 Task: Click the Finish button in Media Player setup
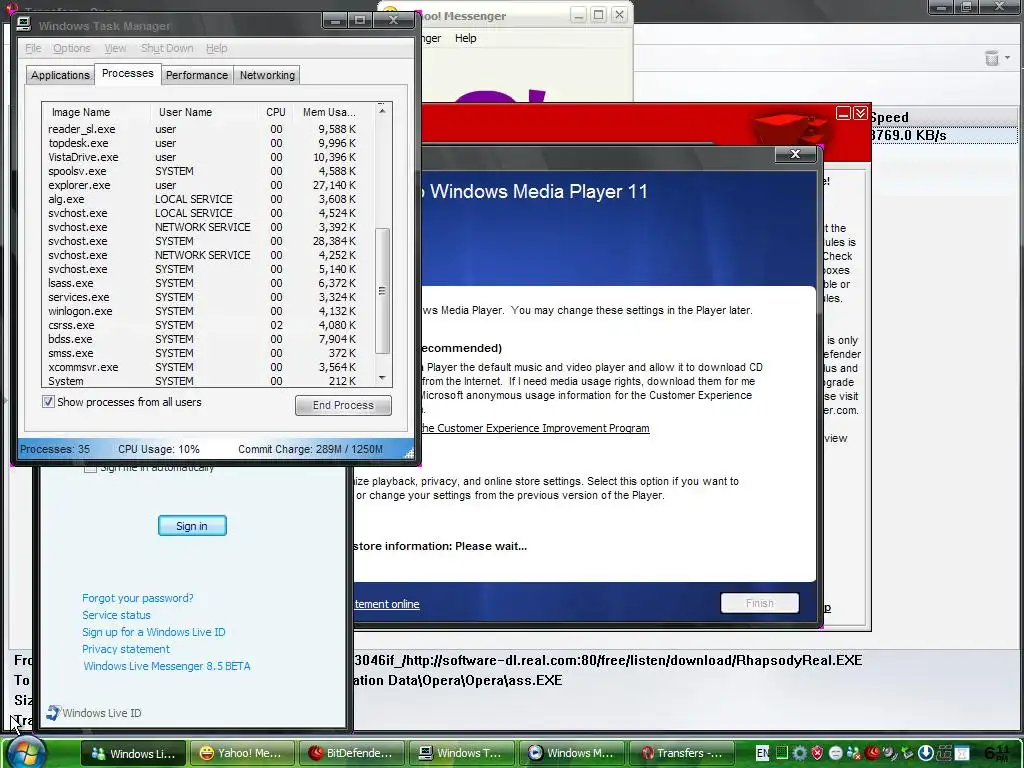760,603
